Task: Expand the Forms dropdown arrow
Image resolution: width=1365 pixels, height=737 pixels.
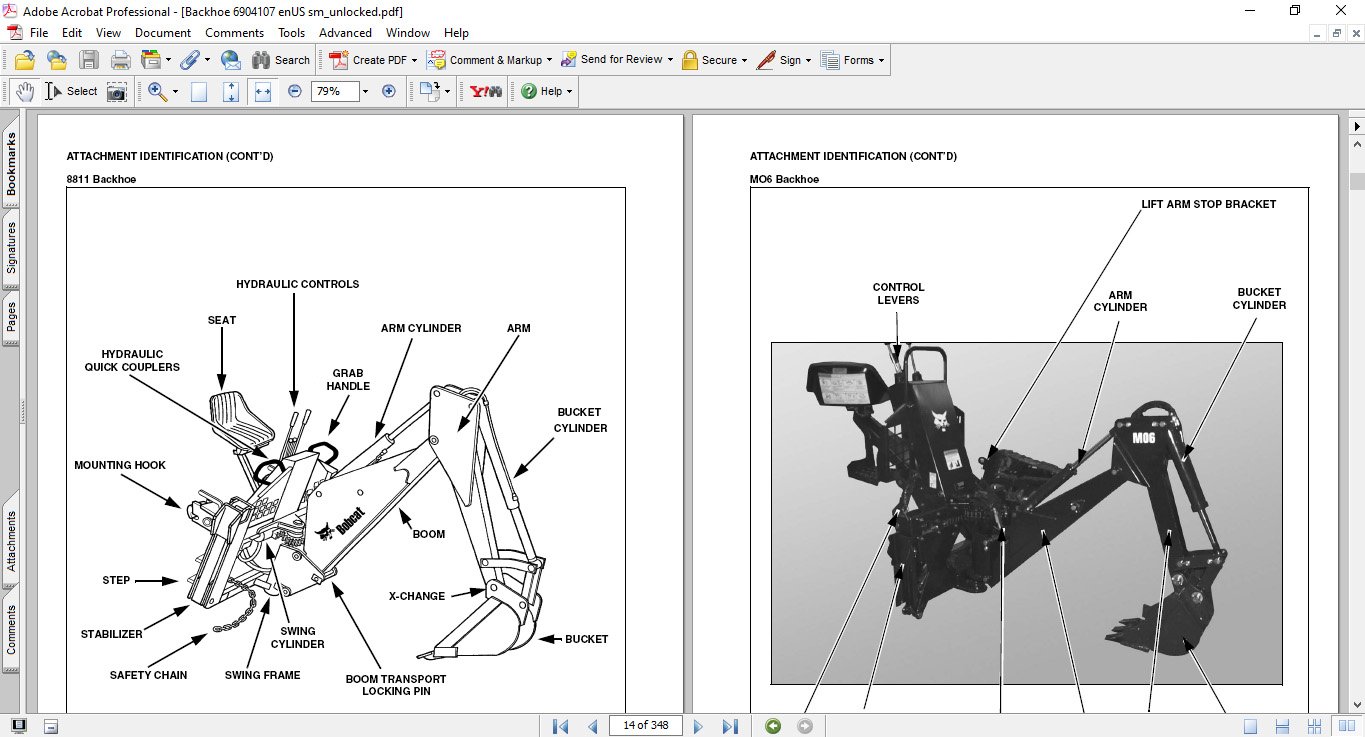Action: coord(882,60)
